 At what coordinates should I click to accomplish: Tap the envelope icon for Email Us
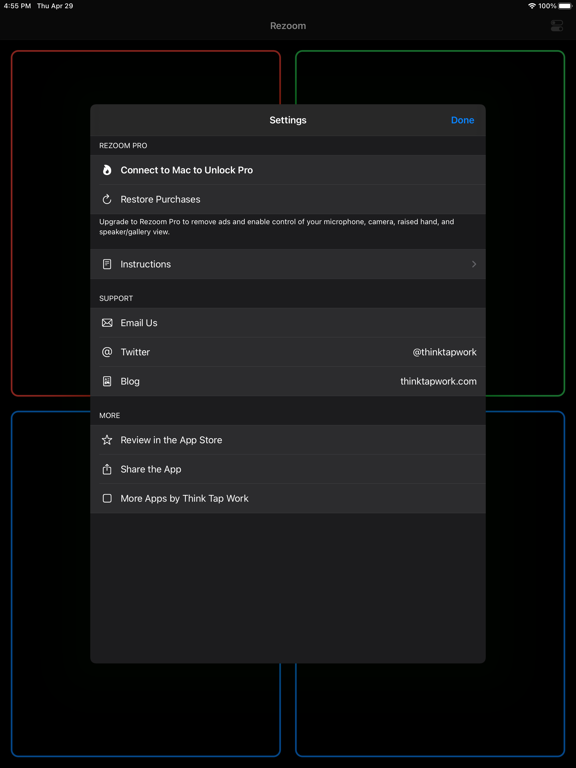pos(107,323)
